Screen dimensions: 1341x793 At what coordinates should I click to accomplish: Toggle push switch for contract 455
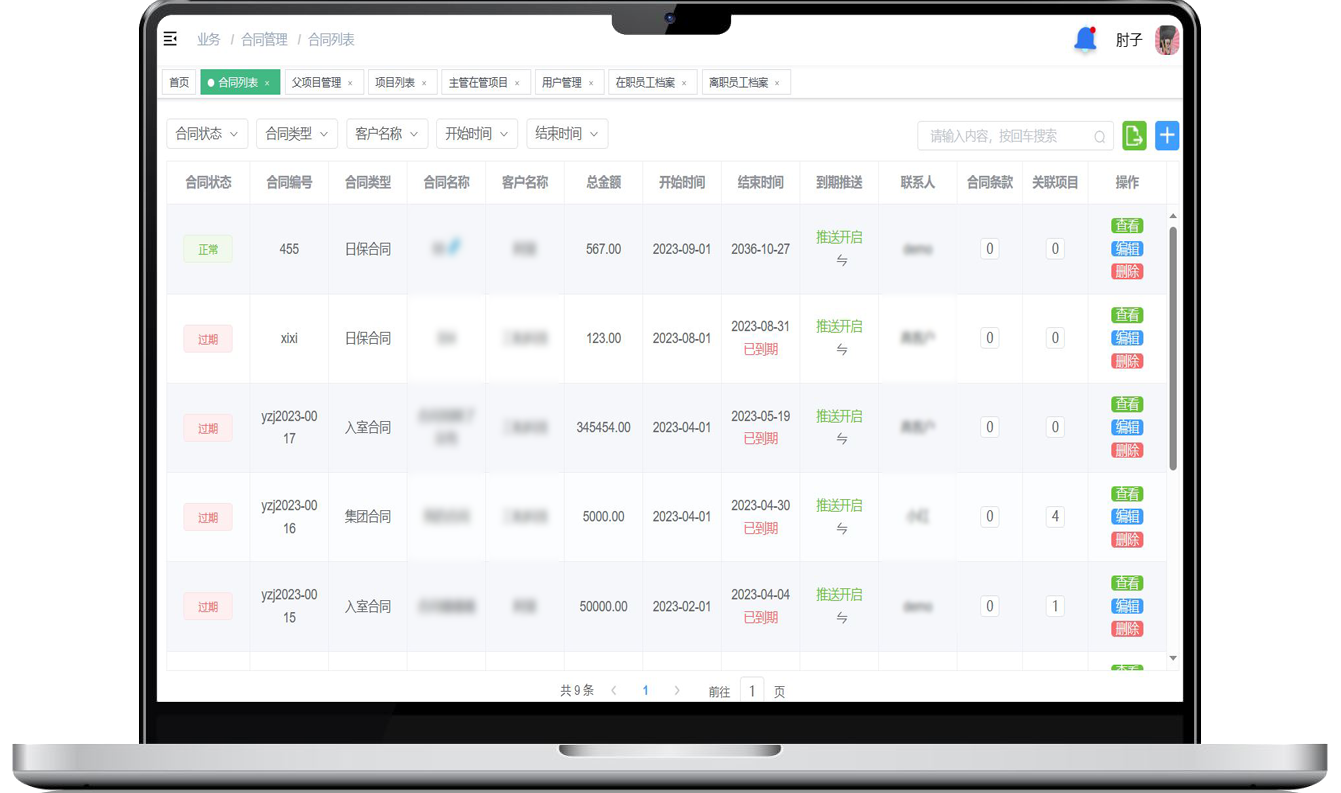click(x=841, y=261)
